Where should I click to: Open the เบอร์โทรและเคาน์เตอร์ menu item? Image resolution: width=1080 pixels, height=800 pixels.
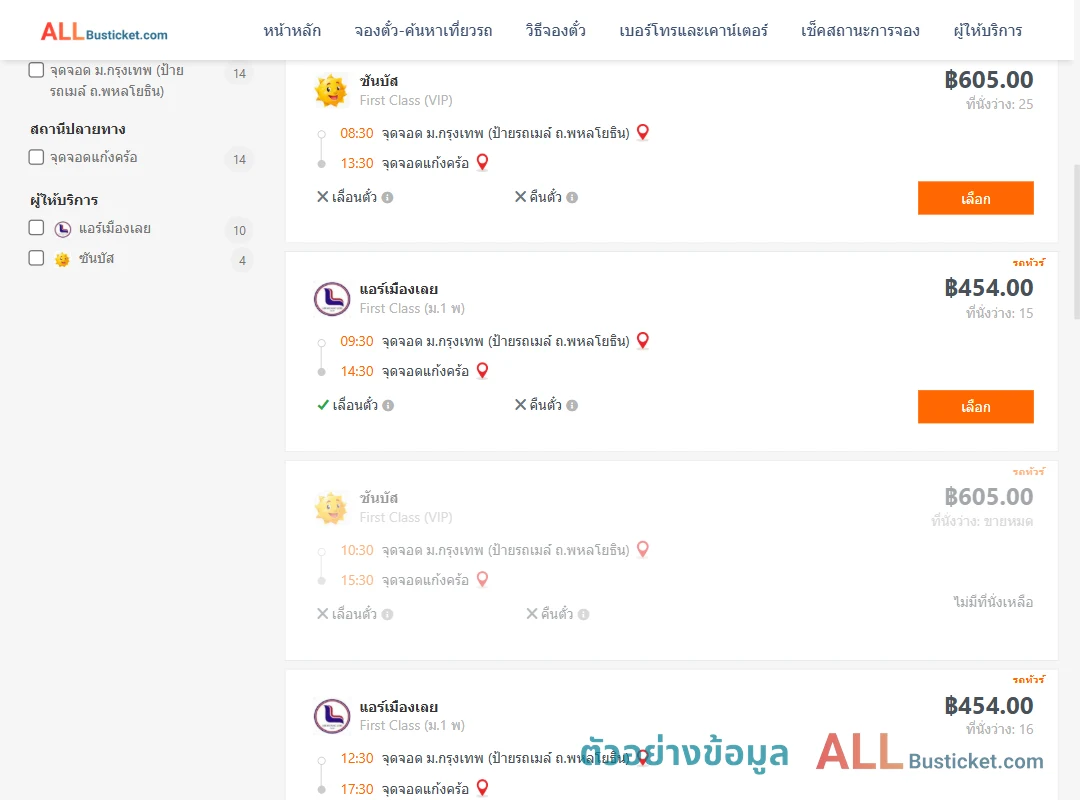[694, 31]
